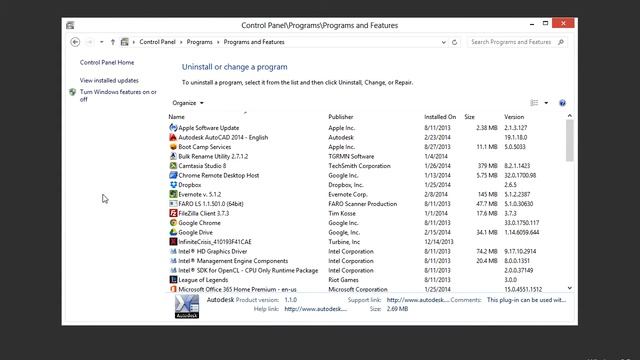Select the Chrome Remote Desktop Host icon
The height and width of the screenshot is (360, 640).
tap(173, 175)
